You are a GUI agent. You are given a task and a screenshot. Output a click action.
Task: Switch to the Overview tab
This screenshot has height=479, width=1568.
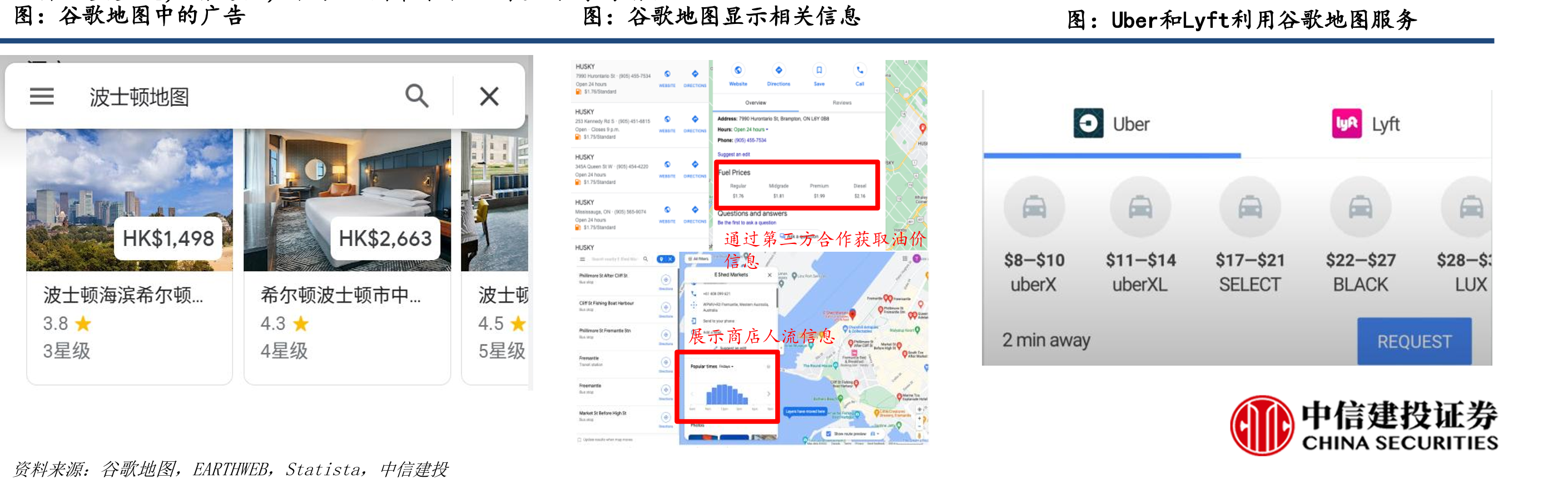pyautogui.click(x=756, y=103)
